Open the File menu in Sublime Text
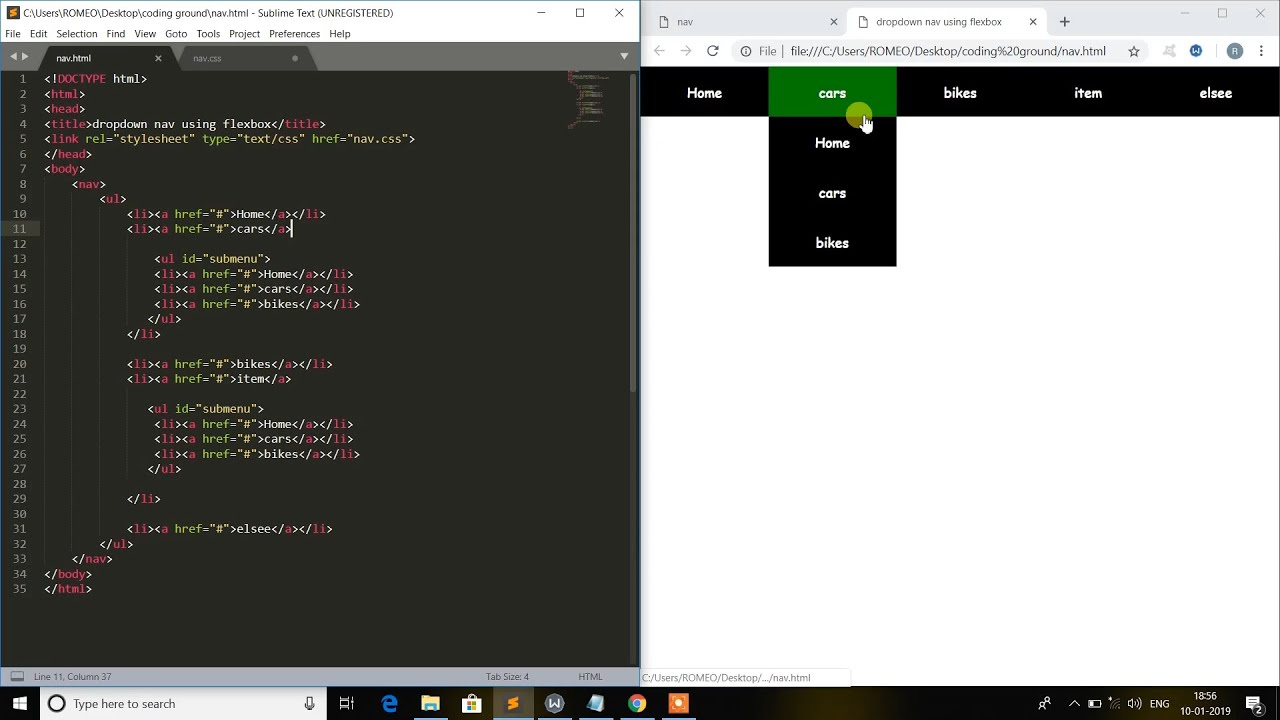This screenshot has height=720, width=1280. [13, 34]
